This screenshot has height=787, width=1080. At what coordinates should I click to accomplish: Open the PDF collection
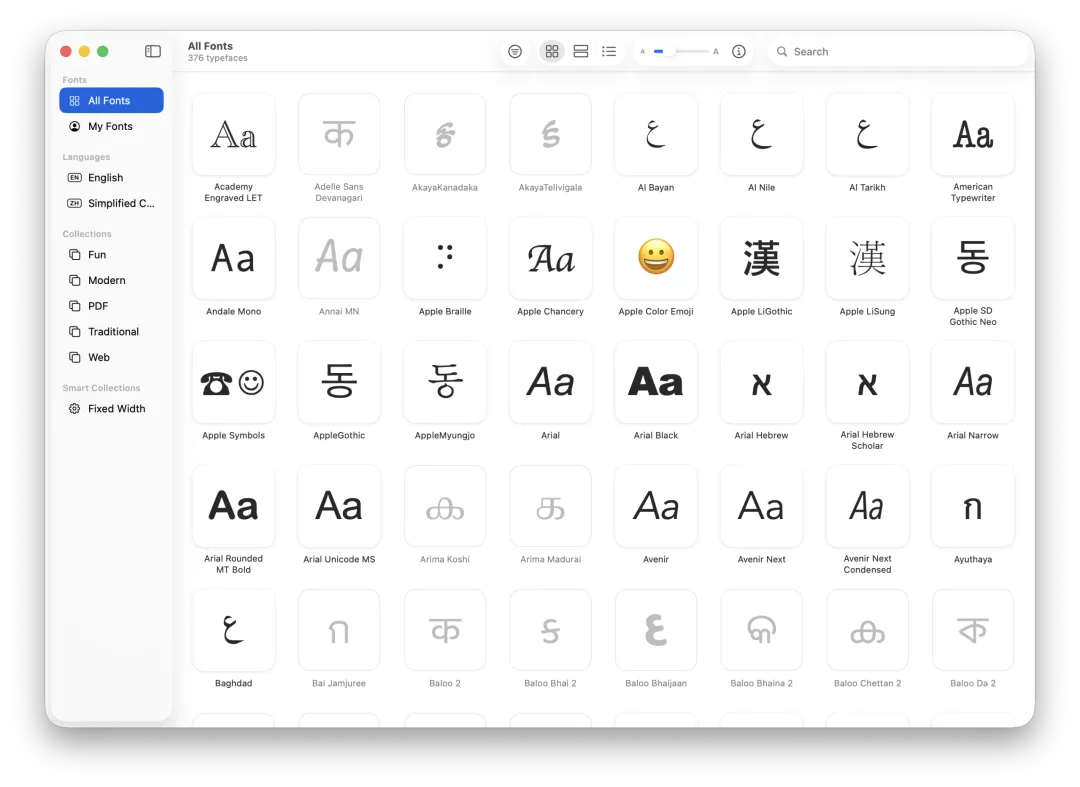point(112,306)
